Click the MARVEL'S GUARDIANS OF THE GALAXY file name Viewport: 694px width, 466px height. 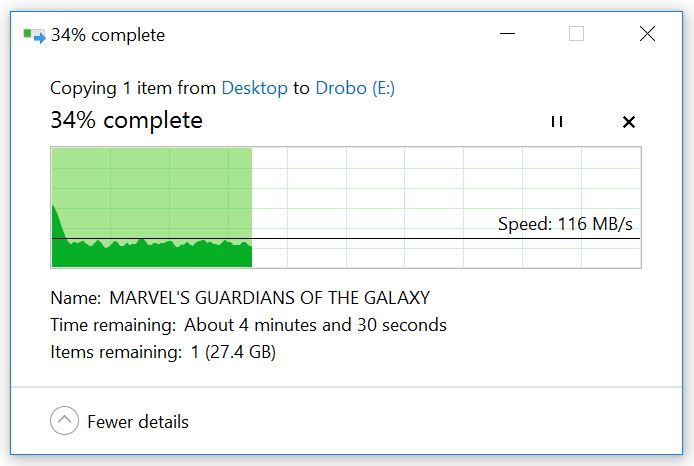(x=269, y=298)
